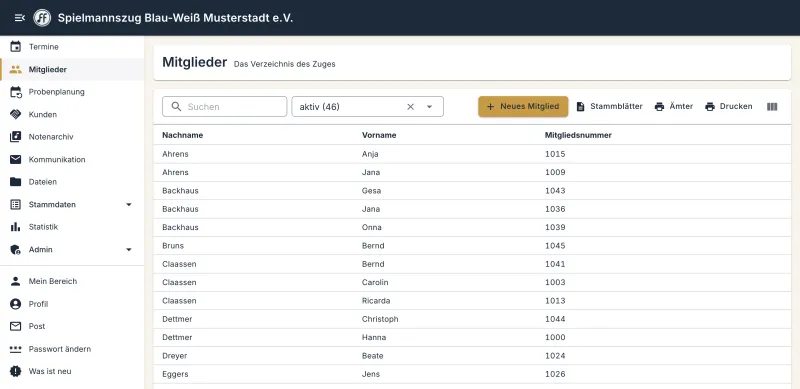Click the plus icon on Neues Mitglied
The image size is (800, 389).
490,107
